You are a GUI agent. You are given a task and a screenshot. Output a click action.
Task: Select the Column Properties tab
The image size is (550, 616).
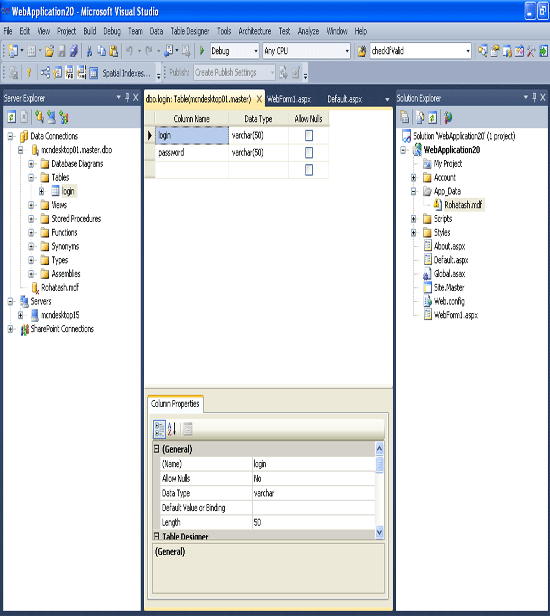pos(175,404)
